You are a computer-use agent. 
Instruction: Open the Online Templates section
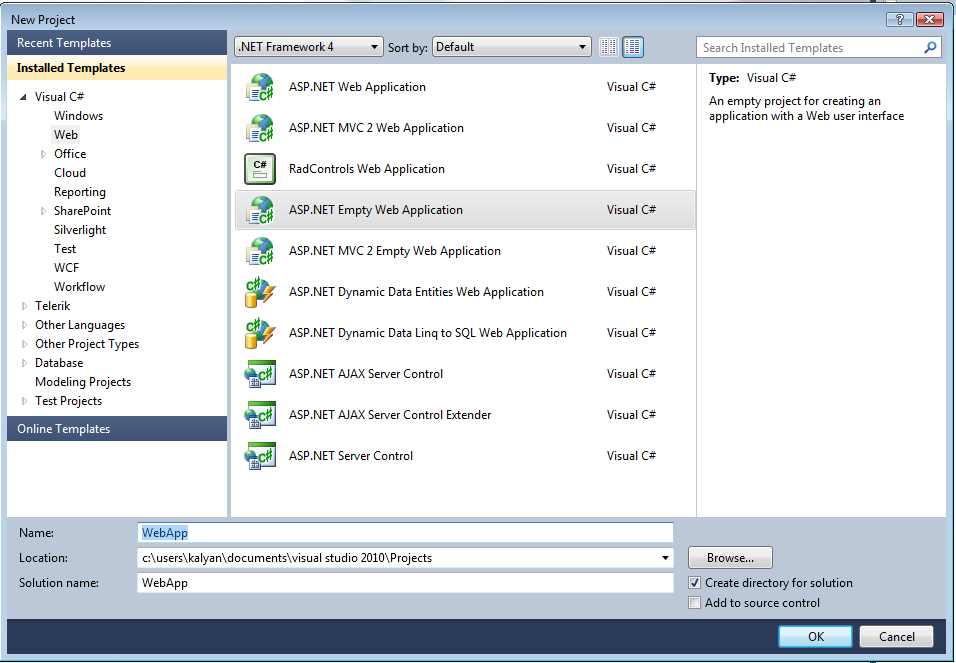point(117,429)
